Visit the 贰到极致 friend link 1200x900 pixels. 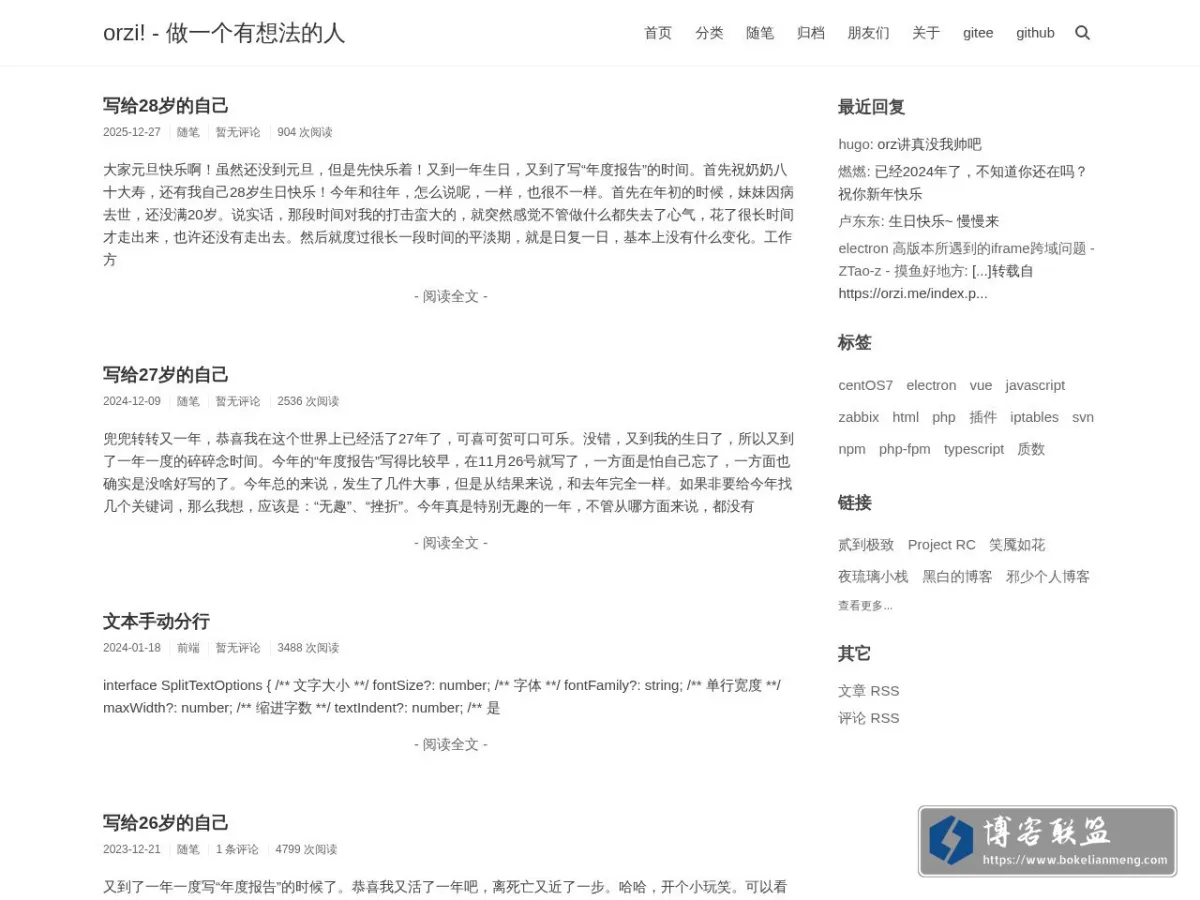866,545
